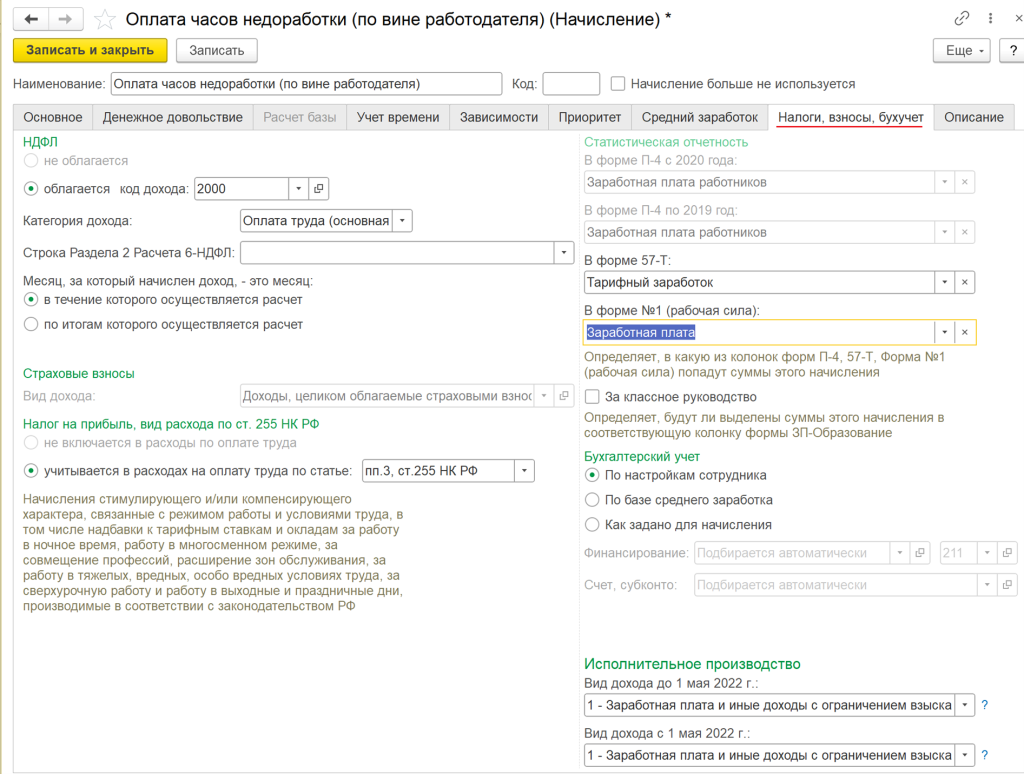Choose в течение которого осуществляется расчет
This screenshot has height=774, width=1024.
pos(31,300)
